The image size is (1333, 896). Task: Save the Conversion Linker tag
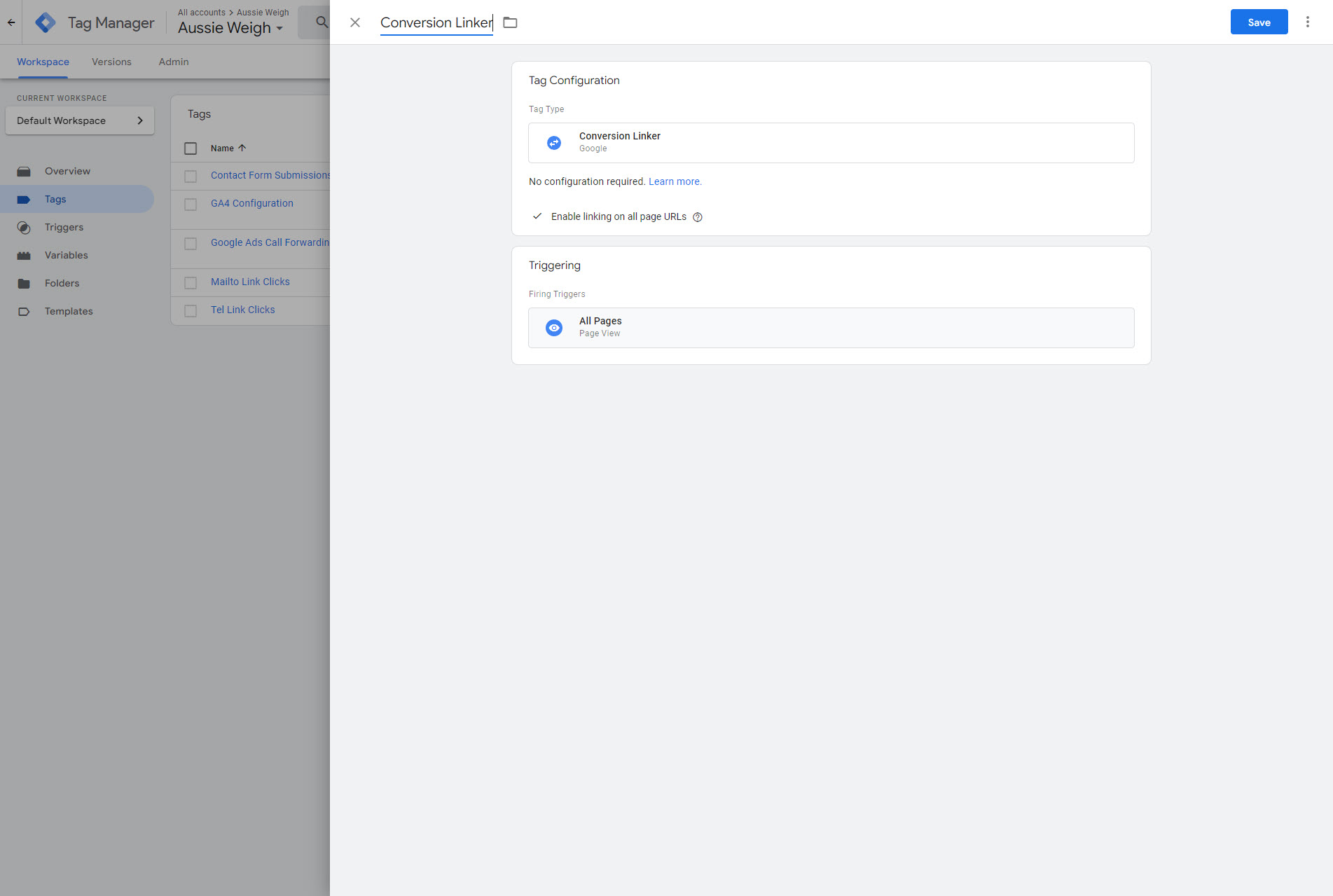click(x=1259, y=22)
